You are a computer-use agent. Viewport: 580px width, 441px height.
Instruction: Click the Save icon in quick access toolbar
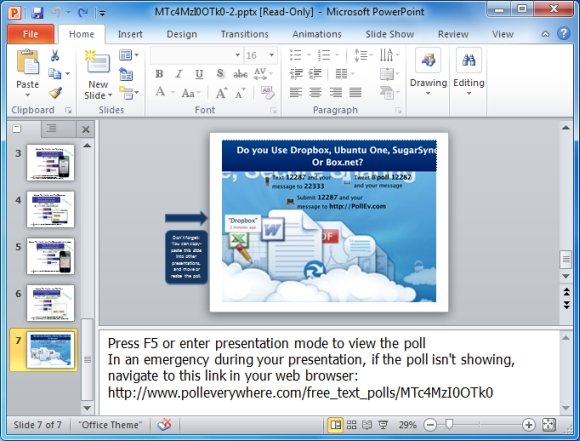point(37,13)
